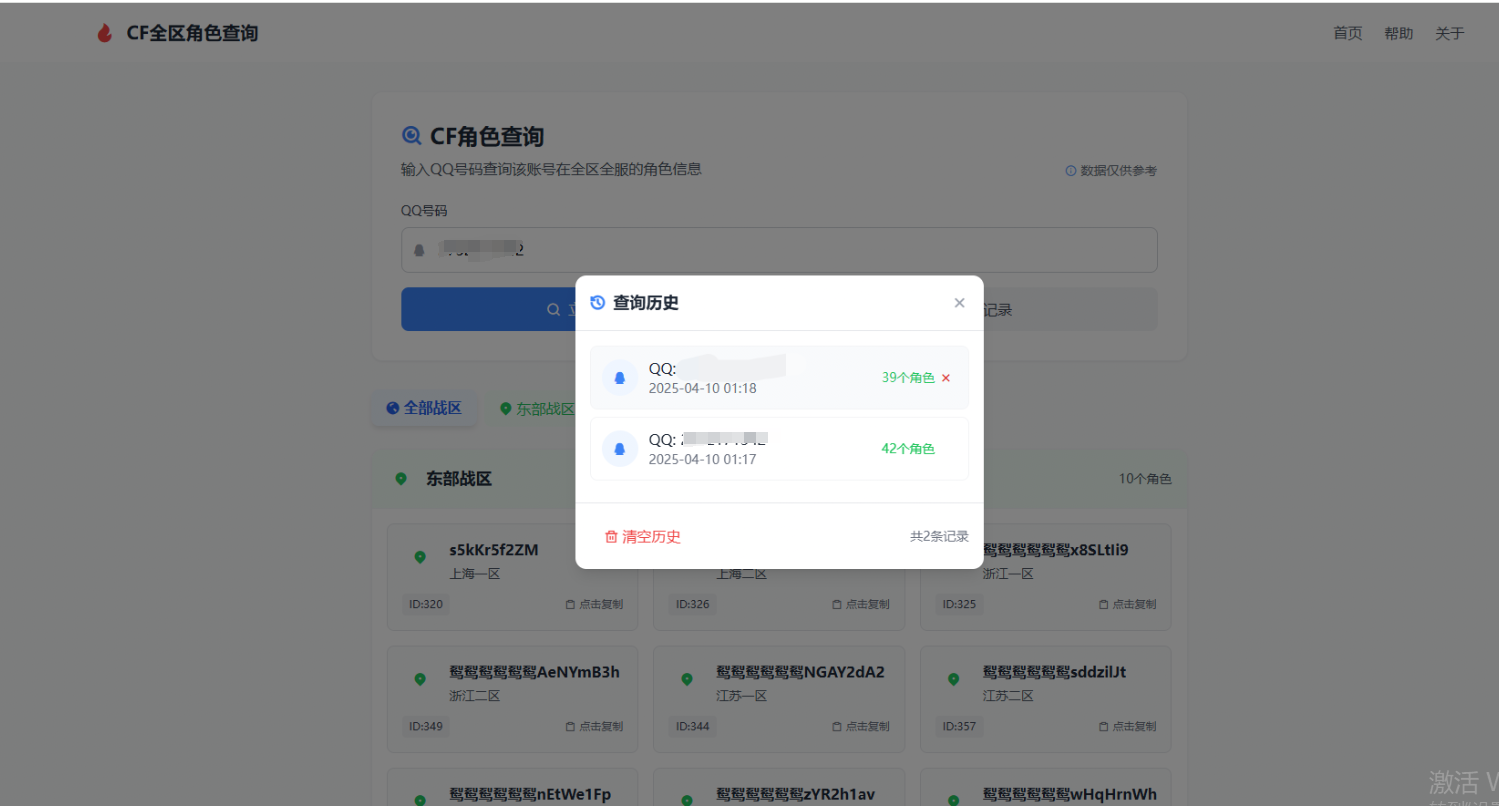Select the character name ending wHqHrnWh
The image size is (1499, 806).
[x=1069, y=795]
